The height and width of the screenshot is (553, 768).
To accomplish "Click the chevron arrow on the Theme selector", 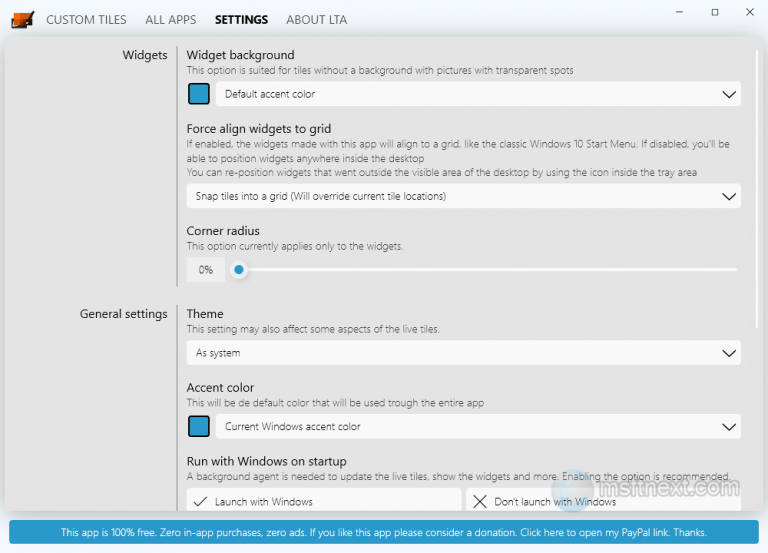I will [729, 353].
